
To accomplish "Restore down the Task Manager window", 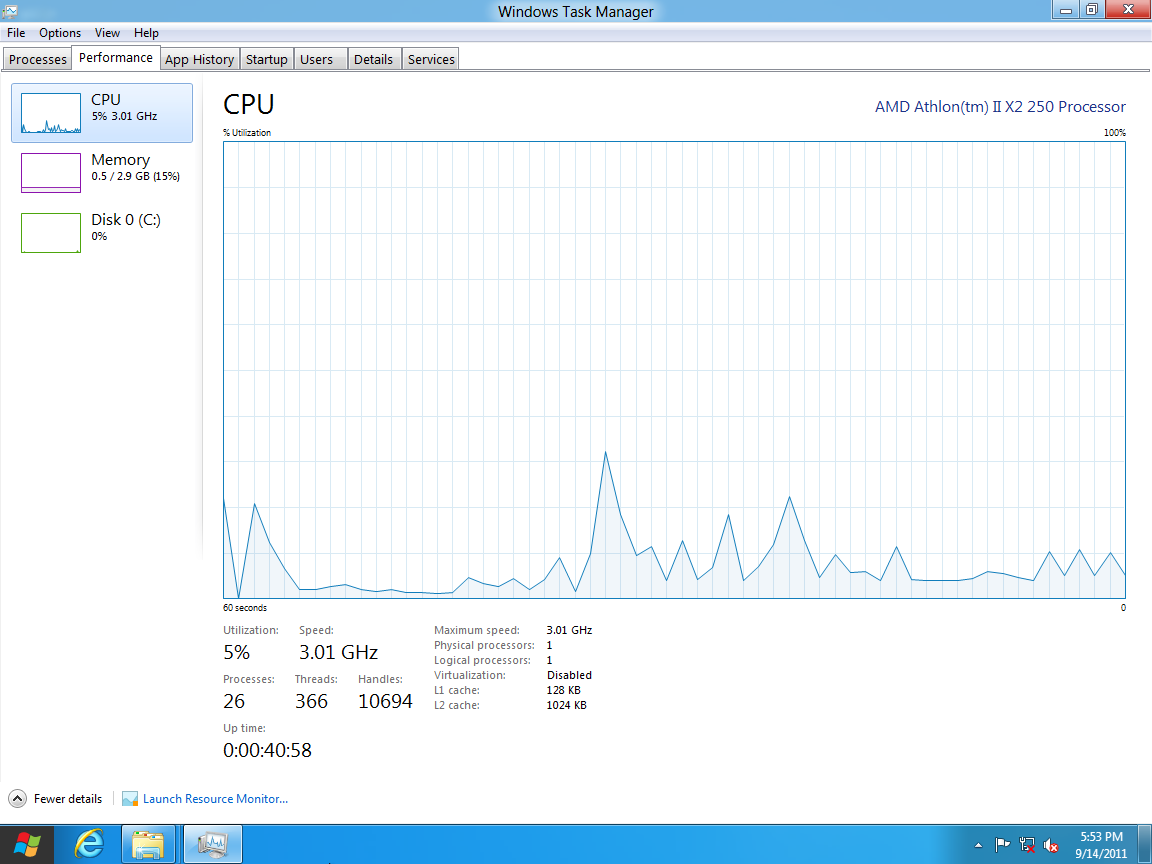I will click(1092, 10).
